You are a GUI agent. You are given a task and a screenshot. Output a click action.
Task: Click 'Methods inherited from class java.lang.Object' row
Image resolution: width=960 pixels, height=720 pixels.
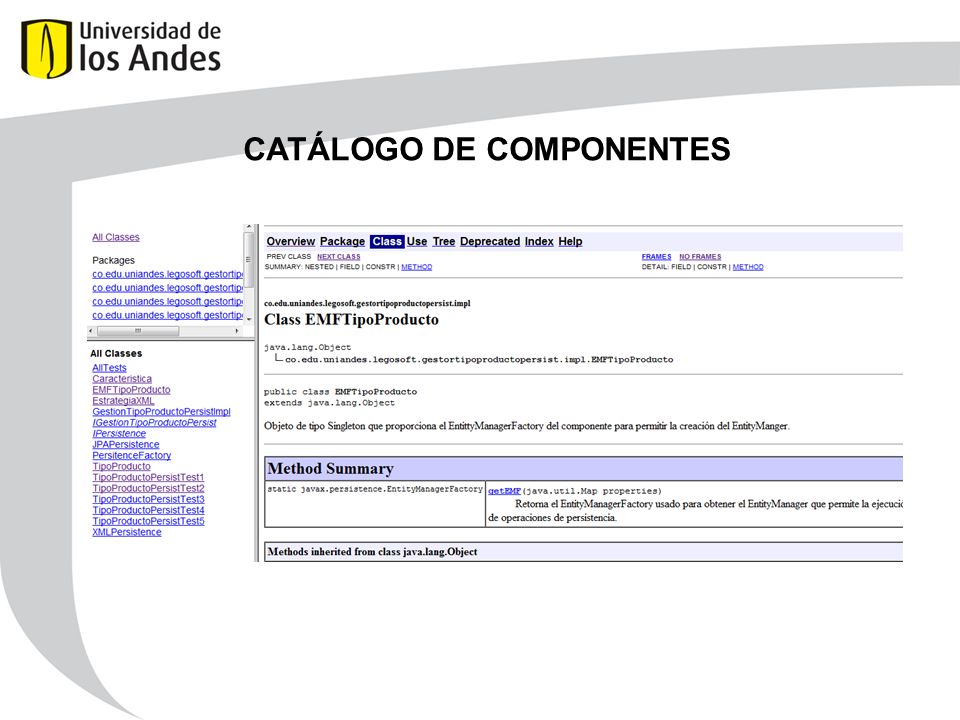(583, 552)
